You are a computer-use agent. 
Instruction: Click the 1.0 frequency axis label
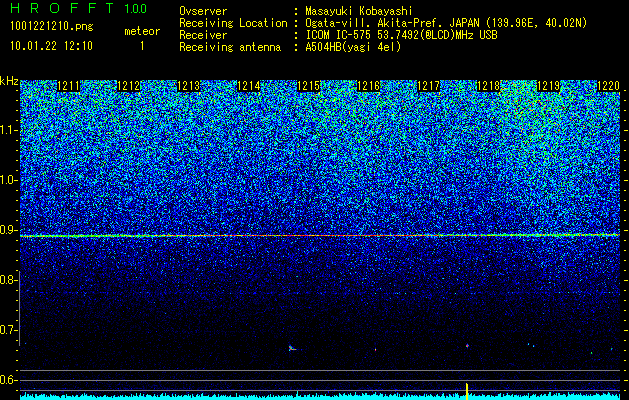point(8,180)
